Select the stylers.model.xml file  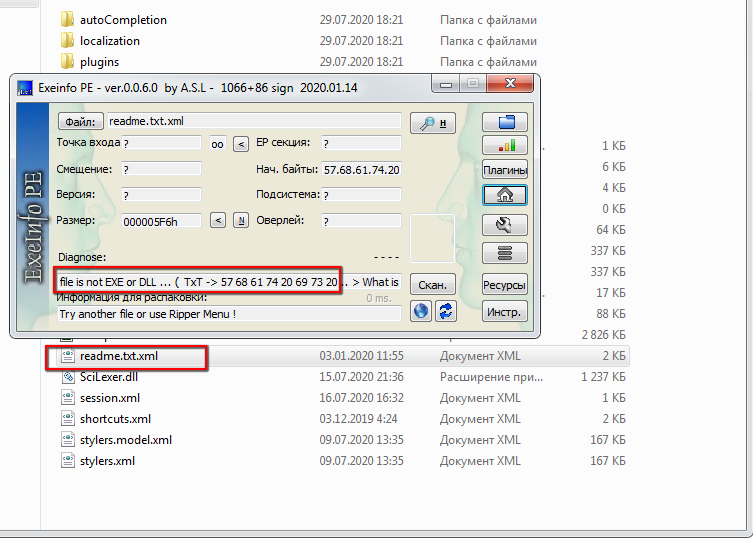126,440
